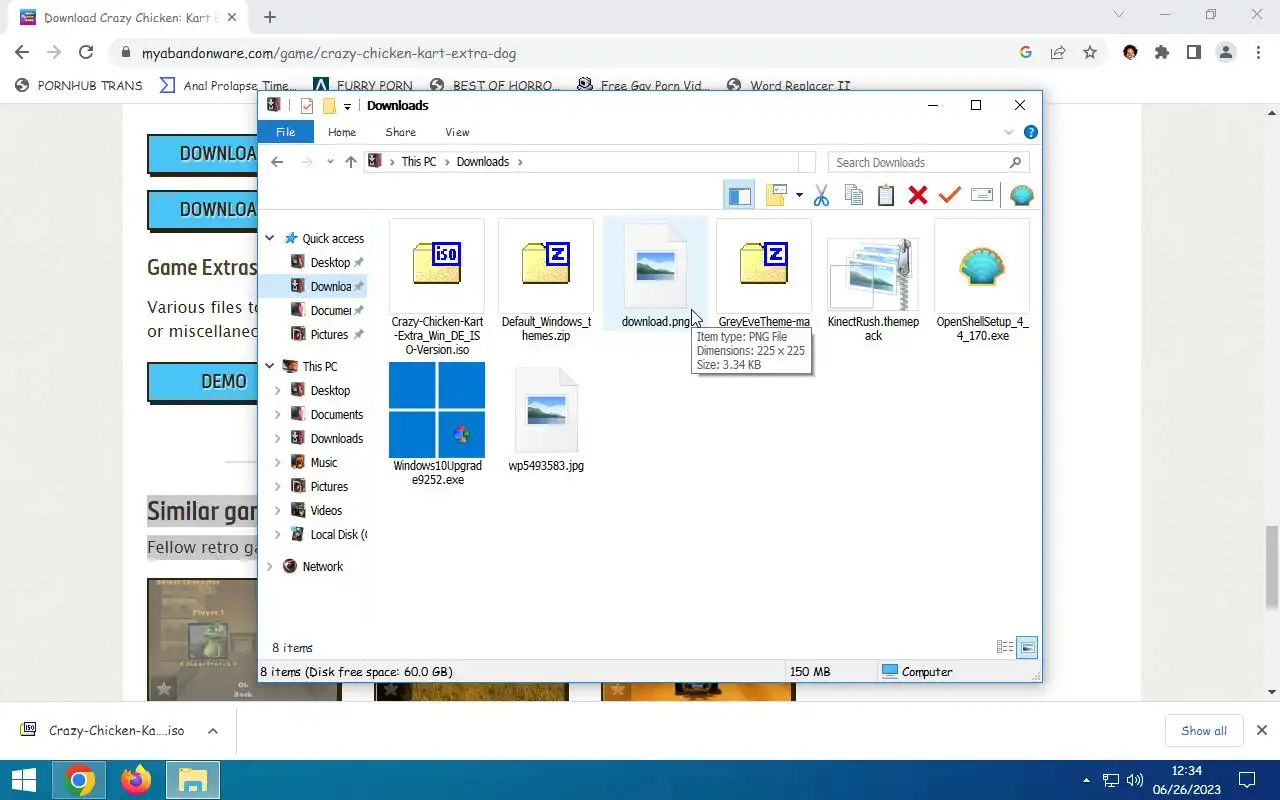Click the Paste clipboard icon
The image size is (1280, 800).
885,195
